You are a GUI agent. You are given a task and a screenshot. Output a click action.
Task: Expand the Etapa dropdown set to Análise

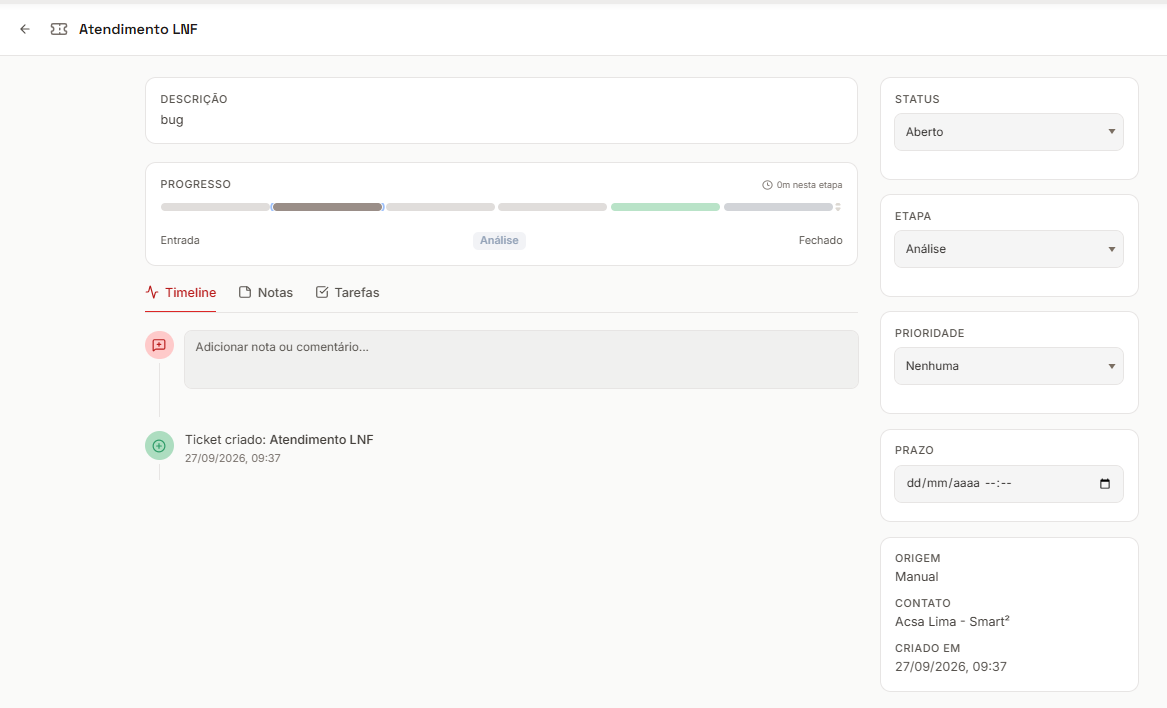coord(1008,249)
